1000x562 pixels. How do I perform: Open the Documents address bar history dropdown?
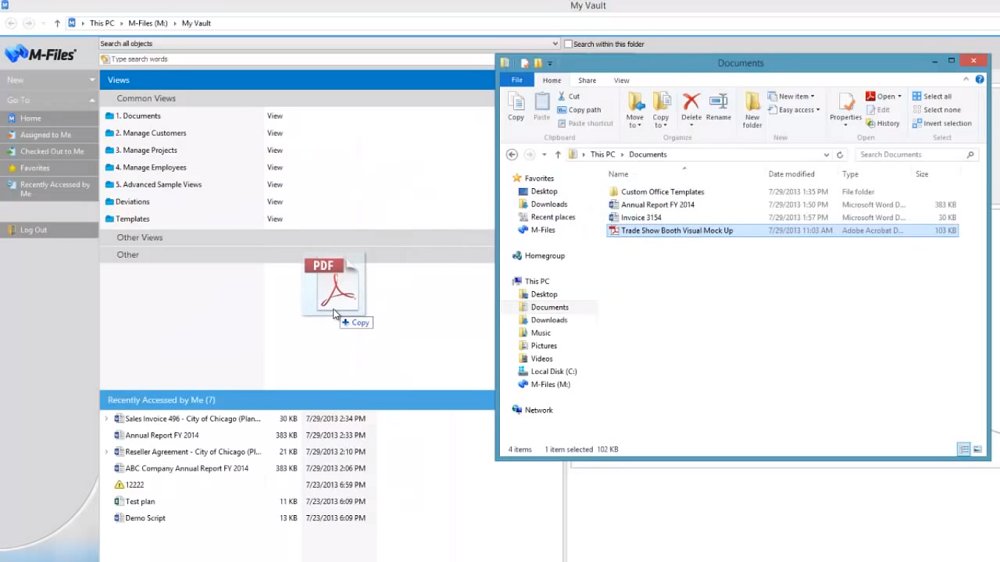point(826,154)
